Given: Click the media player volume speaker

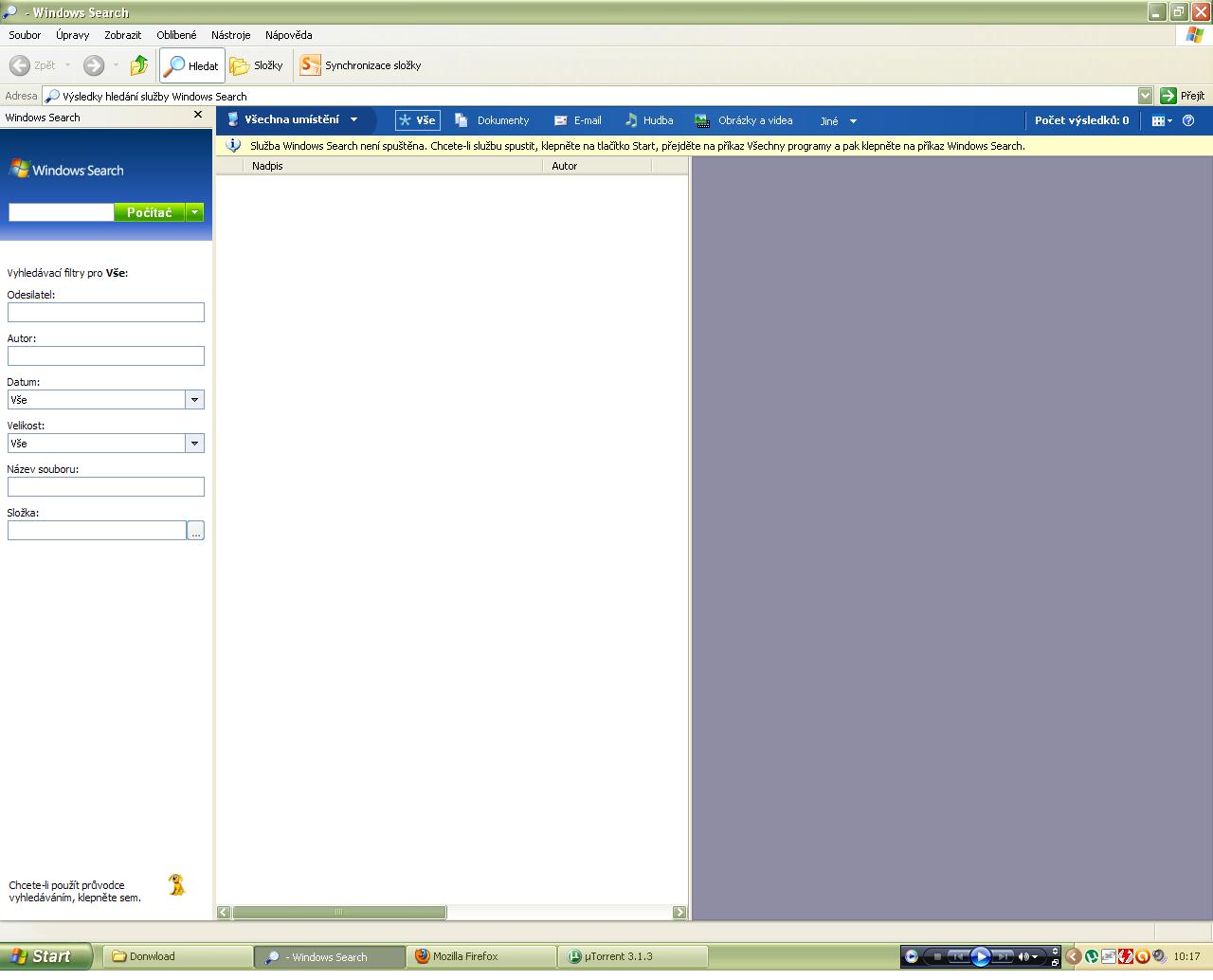Looking at the screenshot, I should point(1024,956).
